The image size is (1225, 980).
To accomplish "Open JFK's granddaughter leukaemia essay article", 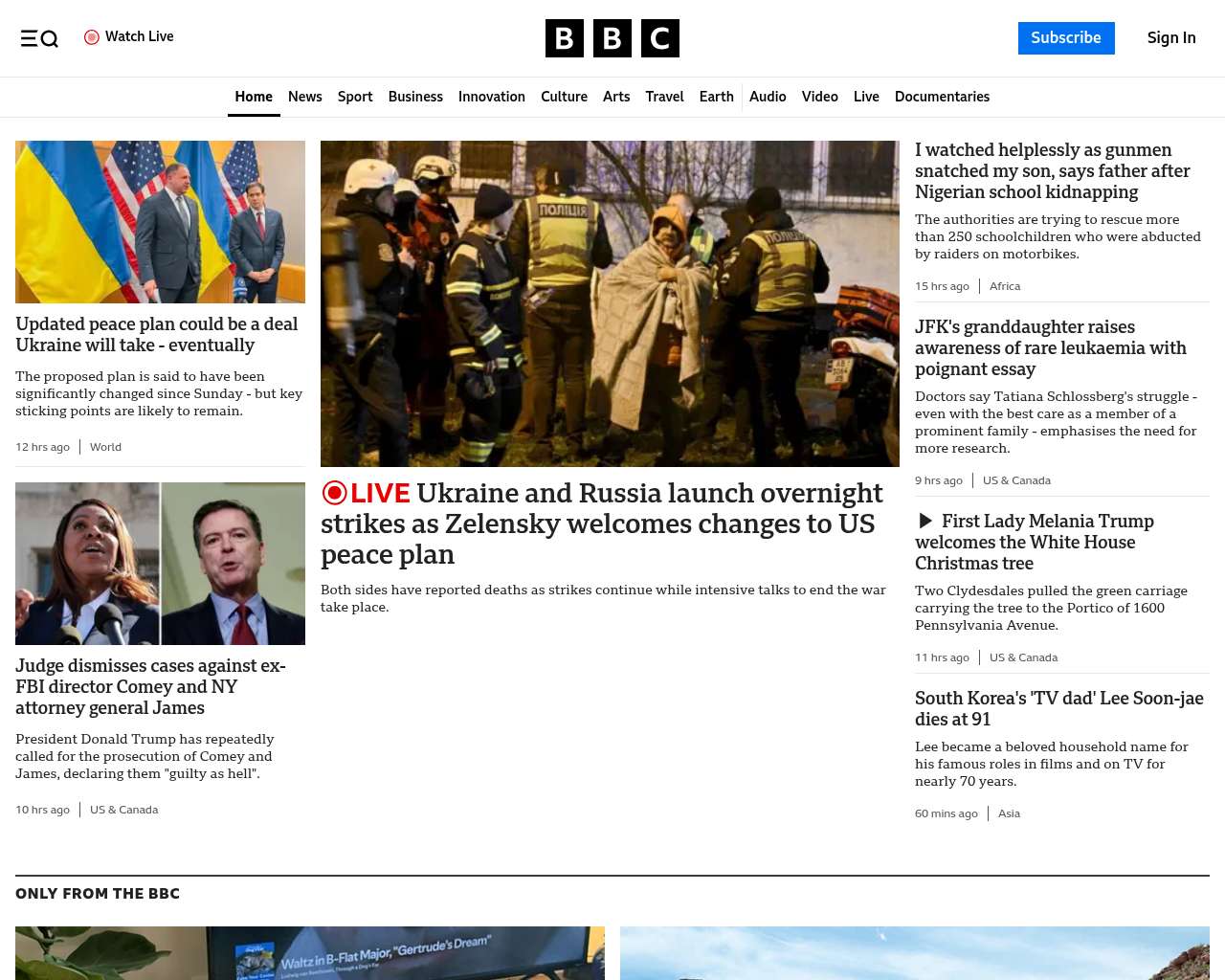I will [x=1050, y=347].
